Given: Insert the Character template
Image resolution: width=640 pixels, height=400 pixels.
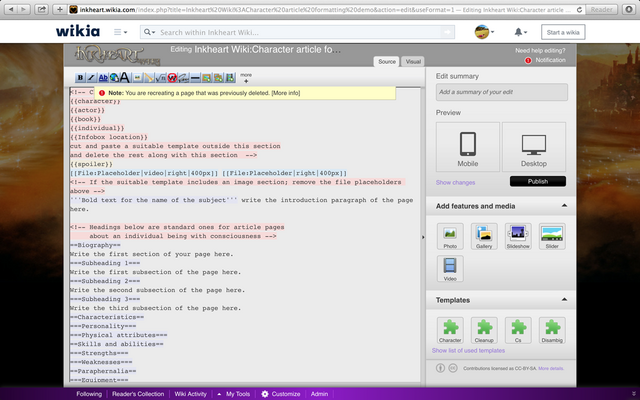Looking at the screenshot, I should [x=450, y=330].
